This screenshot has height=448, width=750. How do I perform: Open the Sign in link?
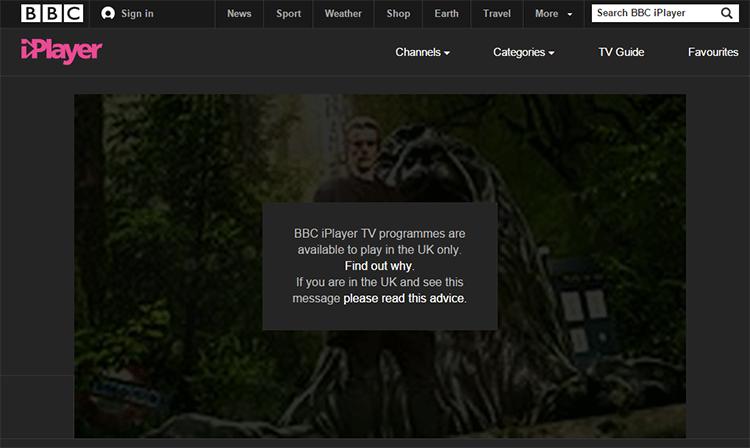tap(137, 13)
